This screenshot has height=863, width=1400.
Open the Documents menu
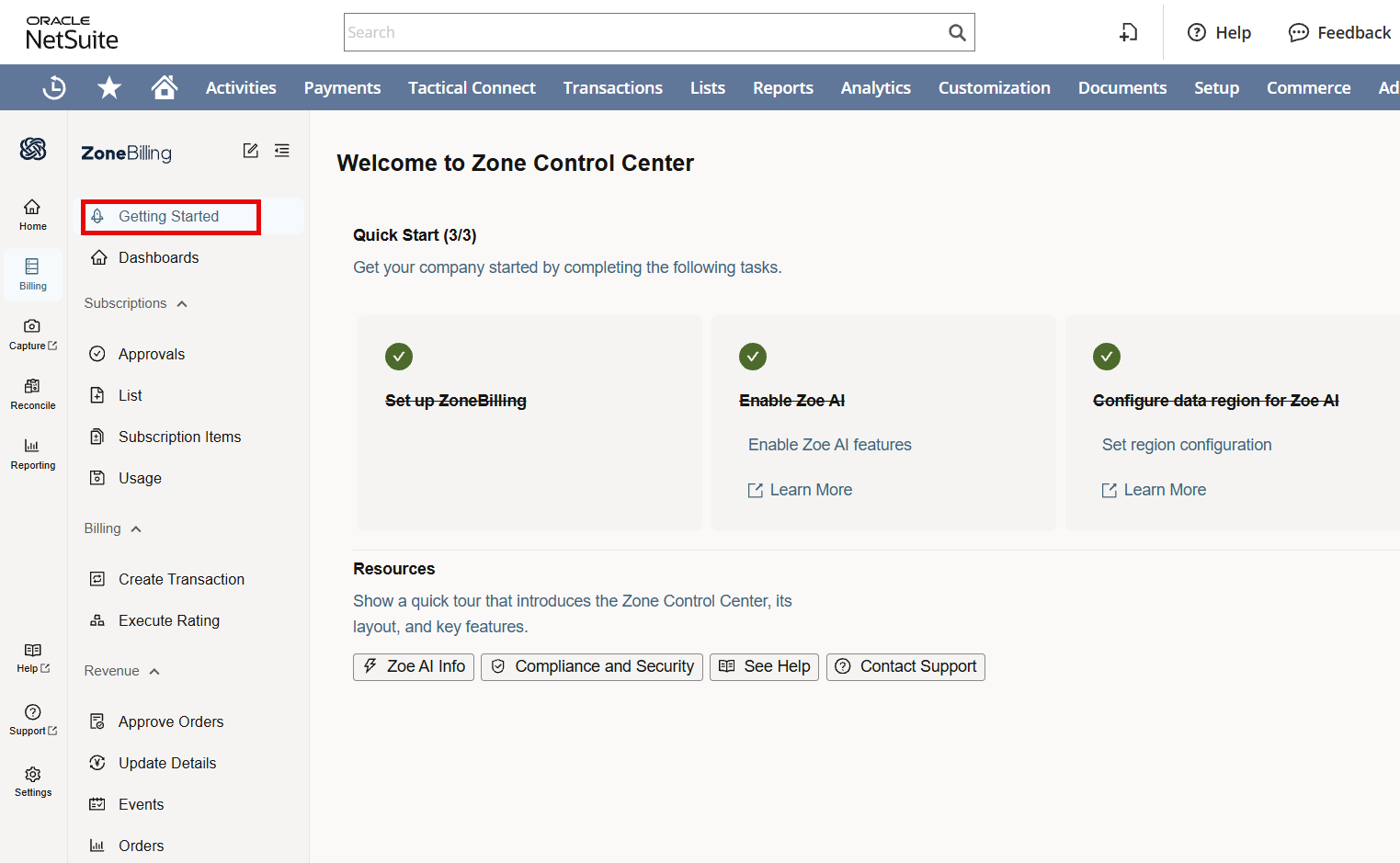(x=1122, y=87)
